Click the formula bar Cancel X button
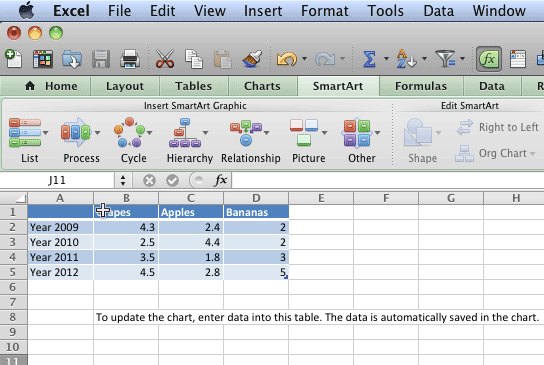The width and height of the screenshot is (544, 365). coord(149,180)
